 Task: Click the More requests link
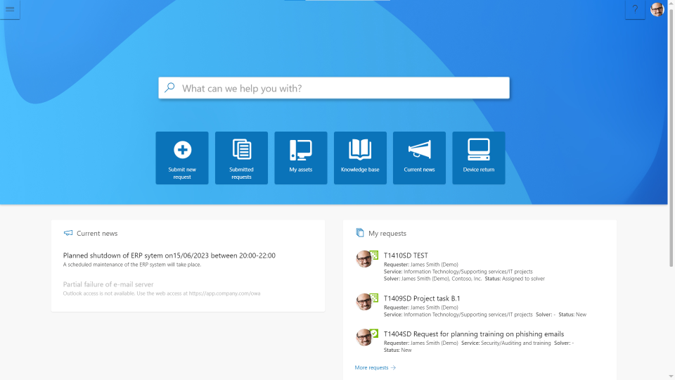pyautogui.click(x=375, y=368)
